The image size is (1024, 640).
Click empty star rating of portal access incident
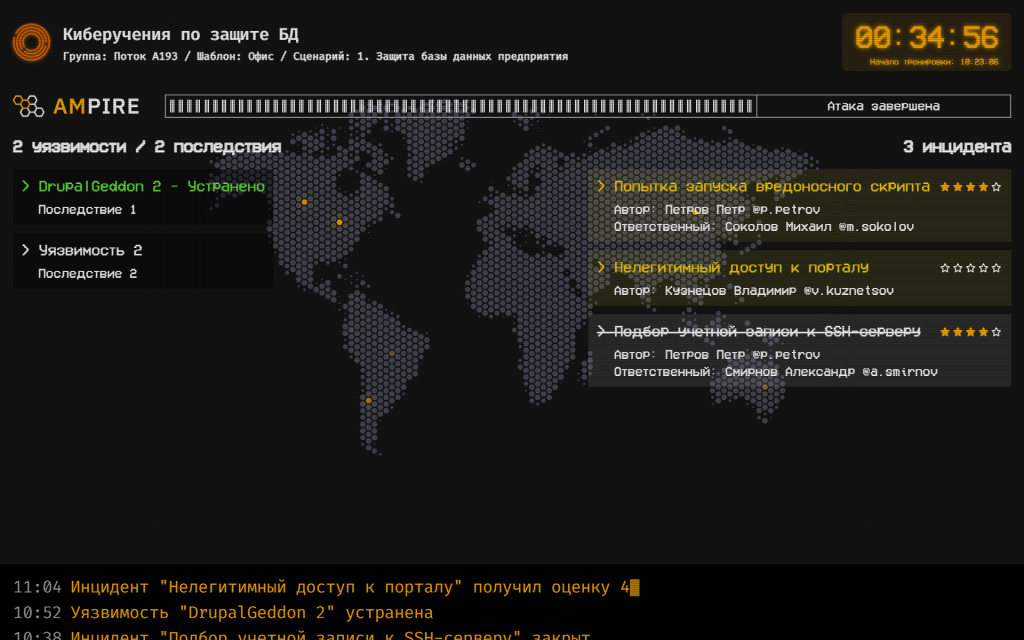pyautogui.click(x=969, y=268)
